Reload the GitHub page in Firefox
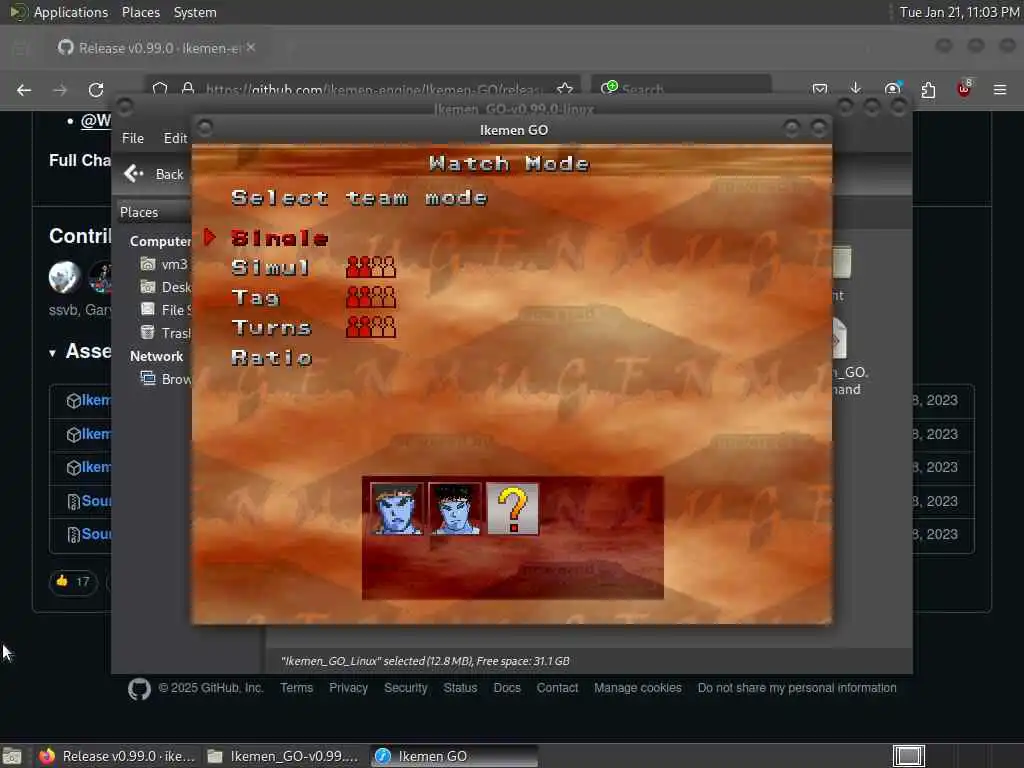Screen dimensions: 1024x768 (96, 90)
